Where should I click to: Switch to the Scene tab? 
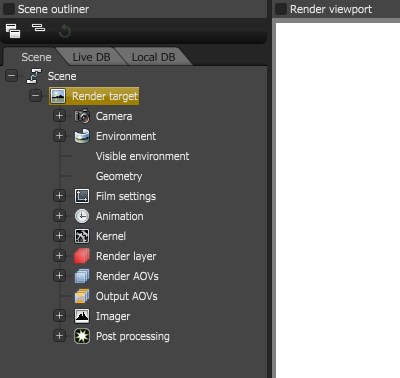[36, 57]
